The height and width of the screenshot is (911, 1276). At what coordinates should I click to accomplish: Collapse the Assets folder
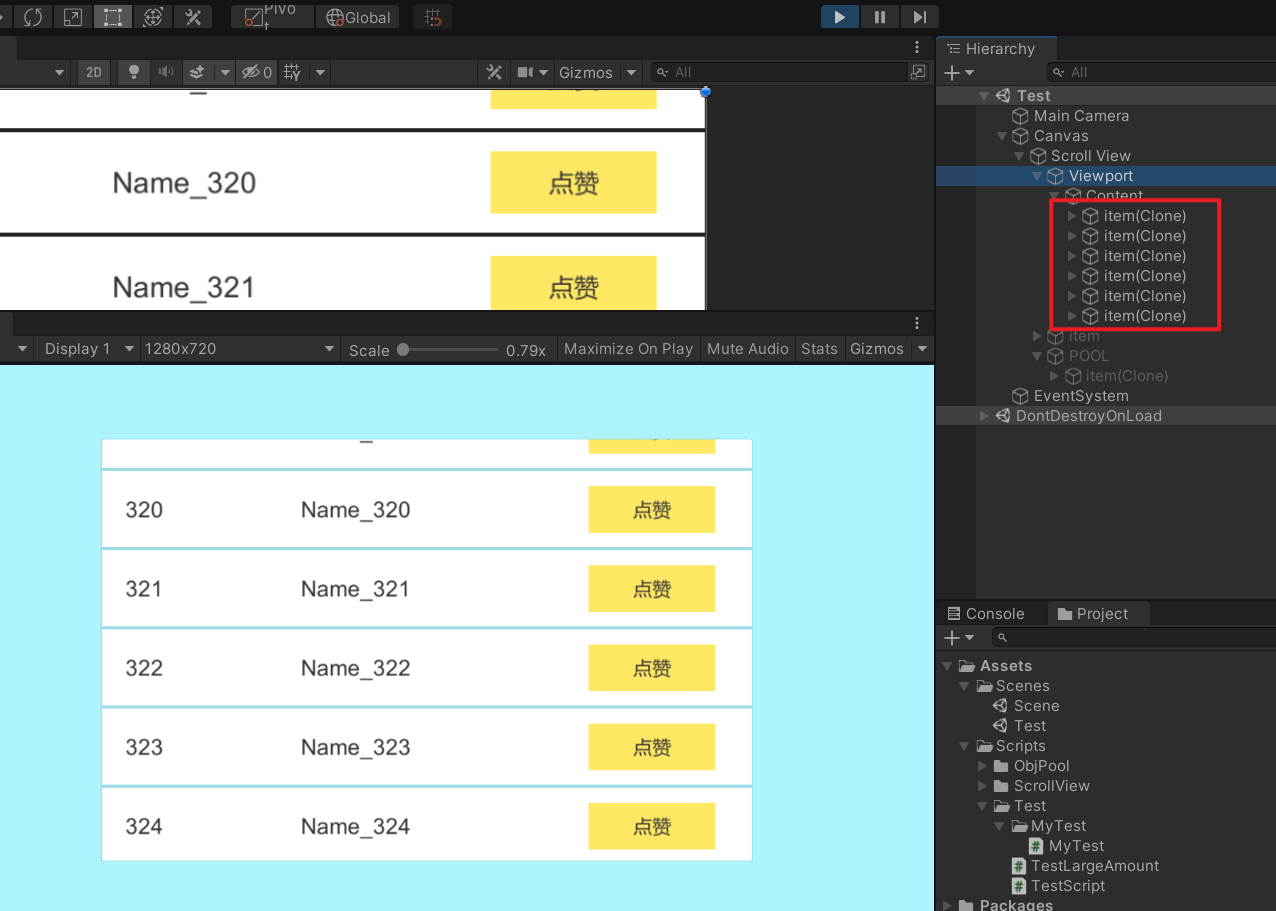947,666
